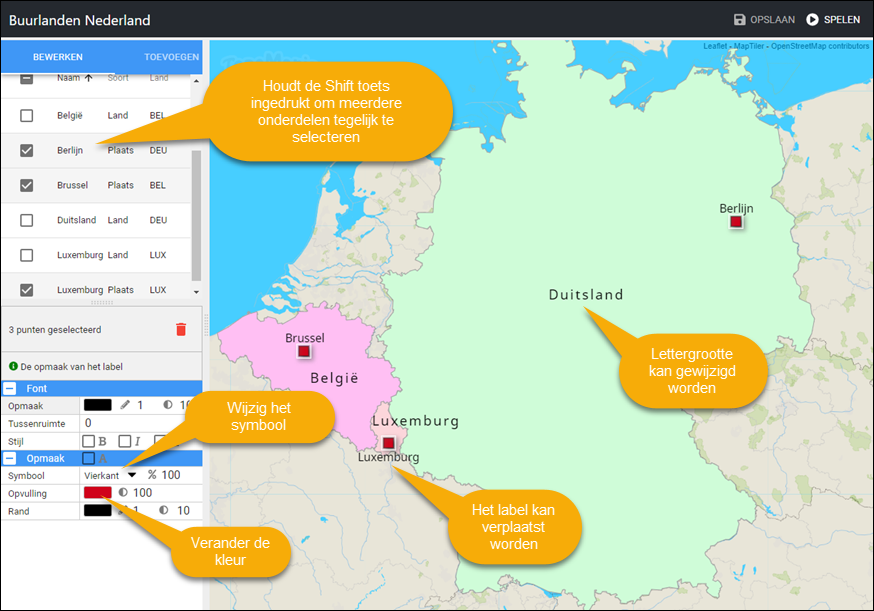This screenshot has height=611, width=874.
Task: Click the pencil icon in Font Opmaak row
Action: point(125,406)
